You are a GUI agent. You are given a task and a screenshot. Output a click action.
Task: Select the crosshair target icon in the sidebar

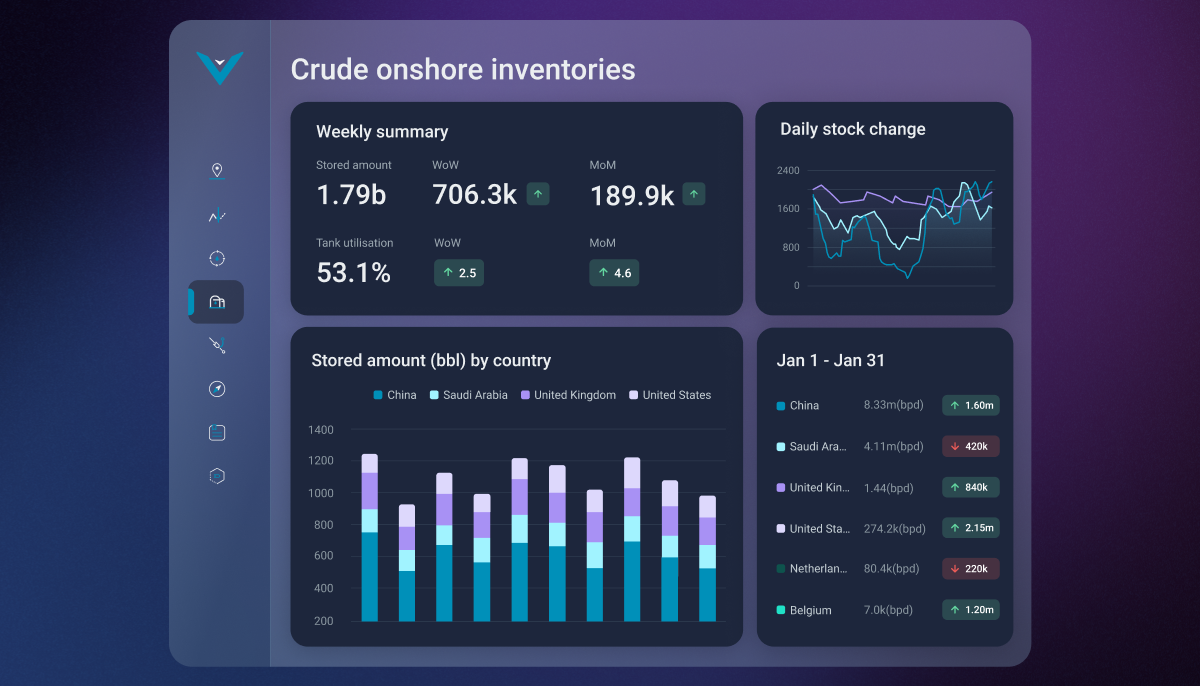217,258
